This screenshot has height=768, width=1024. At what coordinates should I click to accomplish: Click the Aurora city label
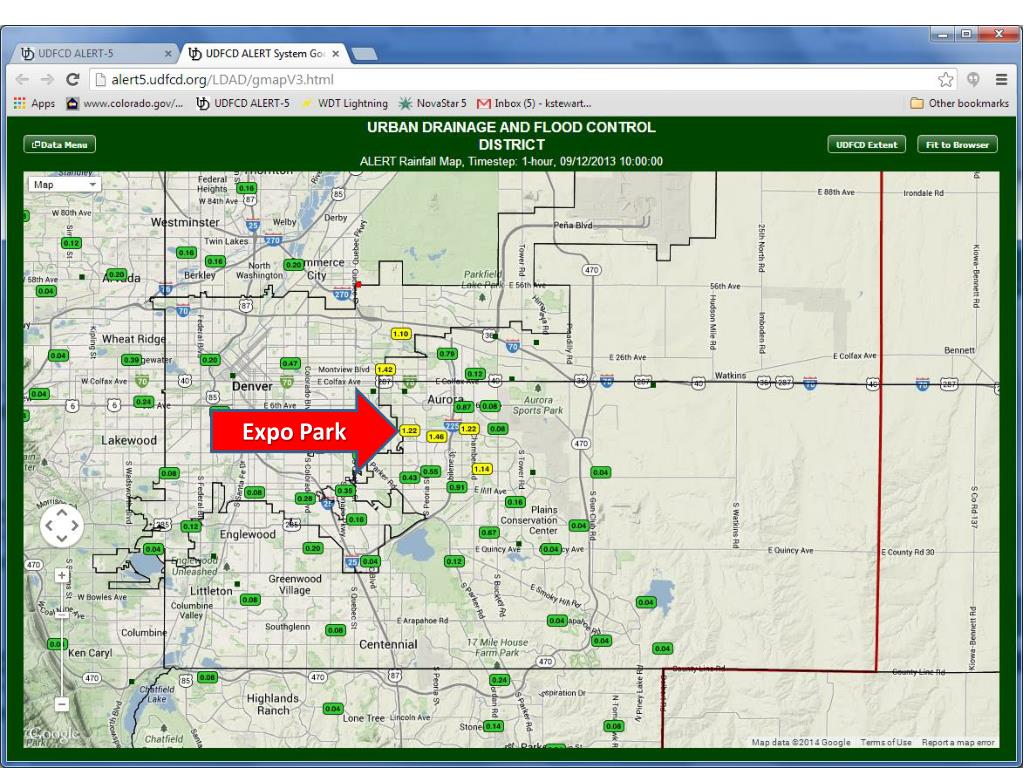(x=445, y=399)
